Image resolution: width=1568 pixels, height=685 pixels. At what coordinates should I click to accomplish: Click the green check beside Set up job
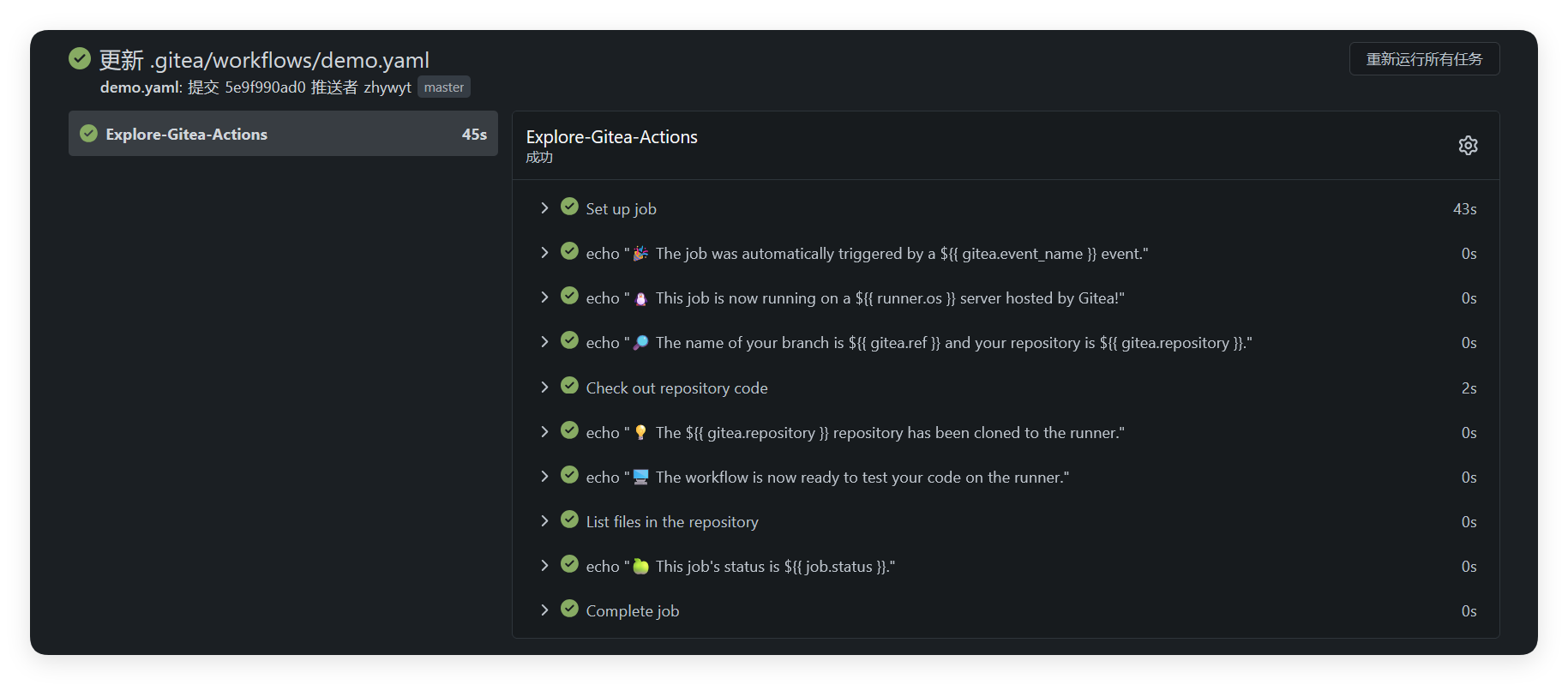569,207
